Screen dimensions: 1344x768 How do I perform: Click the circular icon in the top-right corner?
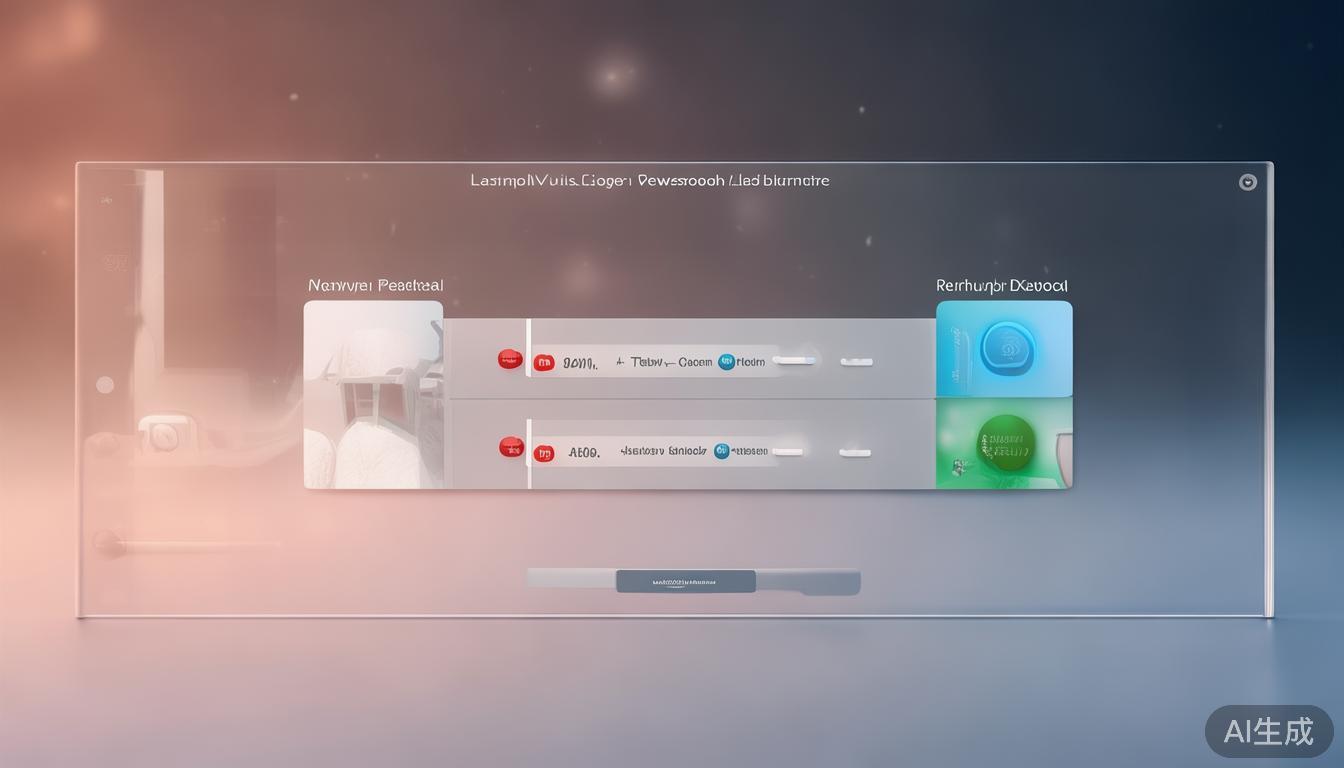click(x=1247, y=182)
